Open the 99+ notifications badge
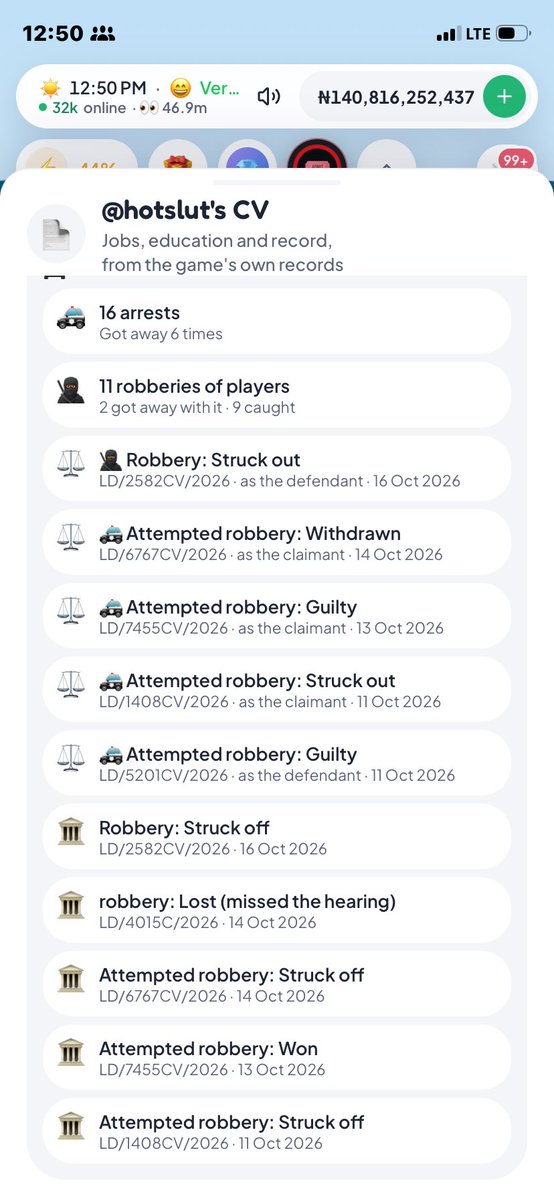The image size is (554, 1199). [x=516, y=160]
